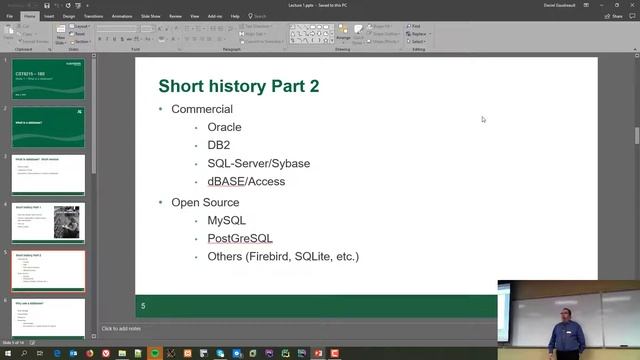Image resolution: width=640 pixels, height=360 pixels.
Task: Click the Windows search icon in taskbar
Action: (24, 353)
